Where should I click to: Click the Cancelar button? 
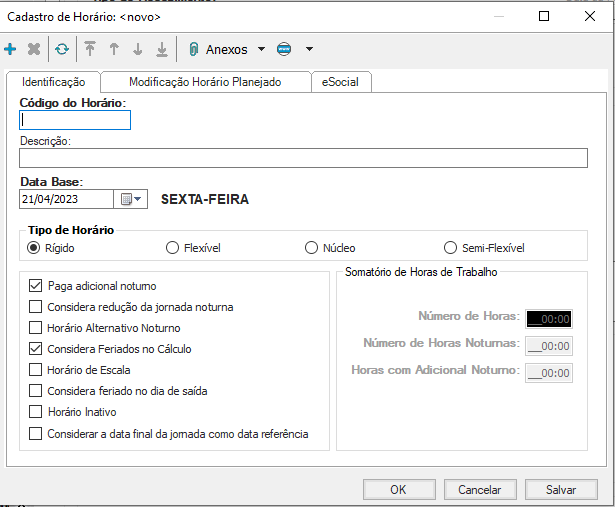(479, 490)
